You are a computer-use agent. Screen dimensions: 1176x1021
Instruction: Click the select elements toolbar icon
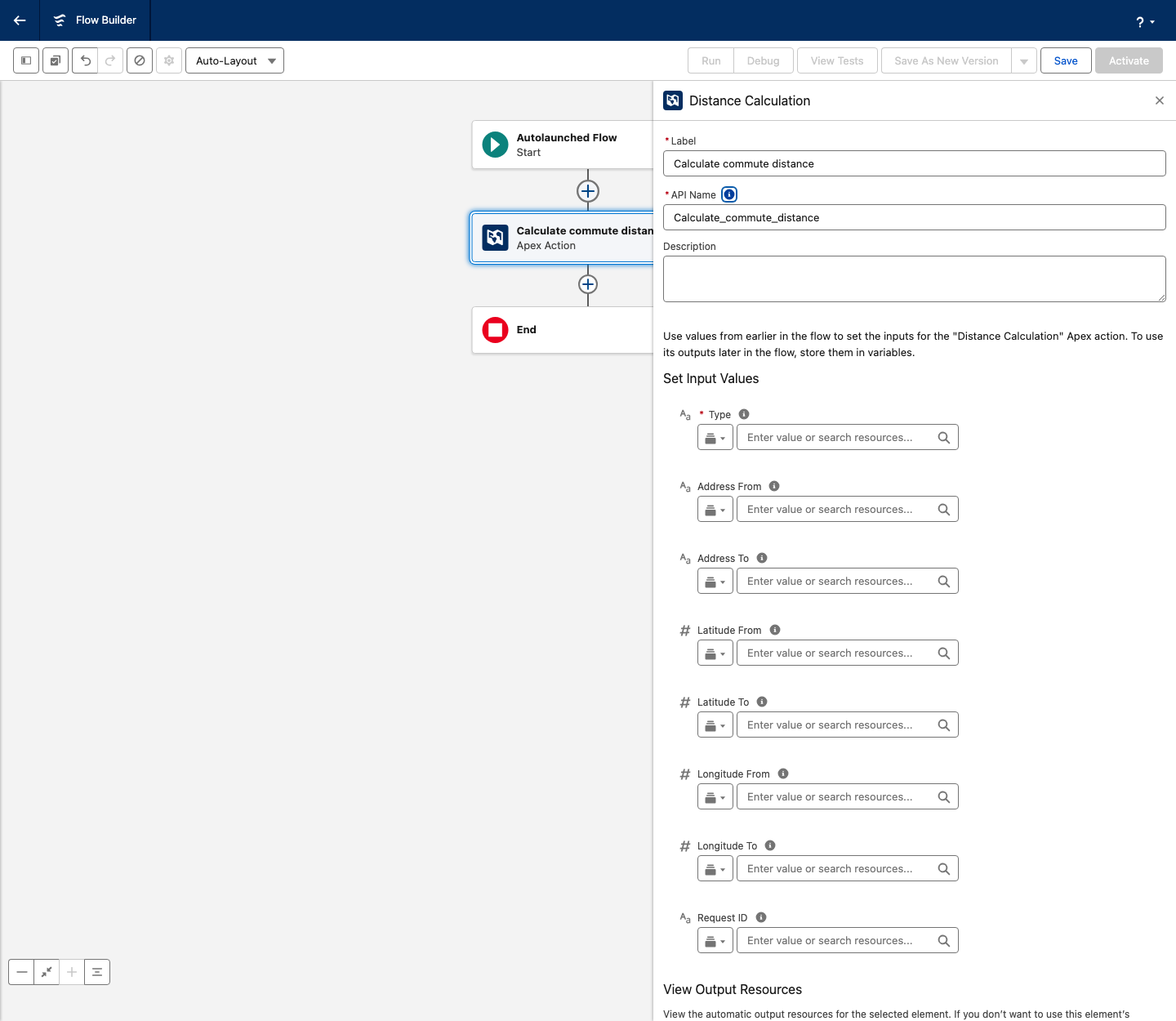pyautogui.click(x=56, y=60)
